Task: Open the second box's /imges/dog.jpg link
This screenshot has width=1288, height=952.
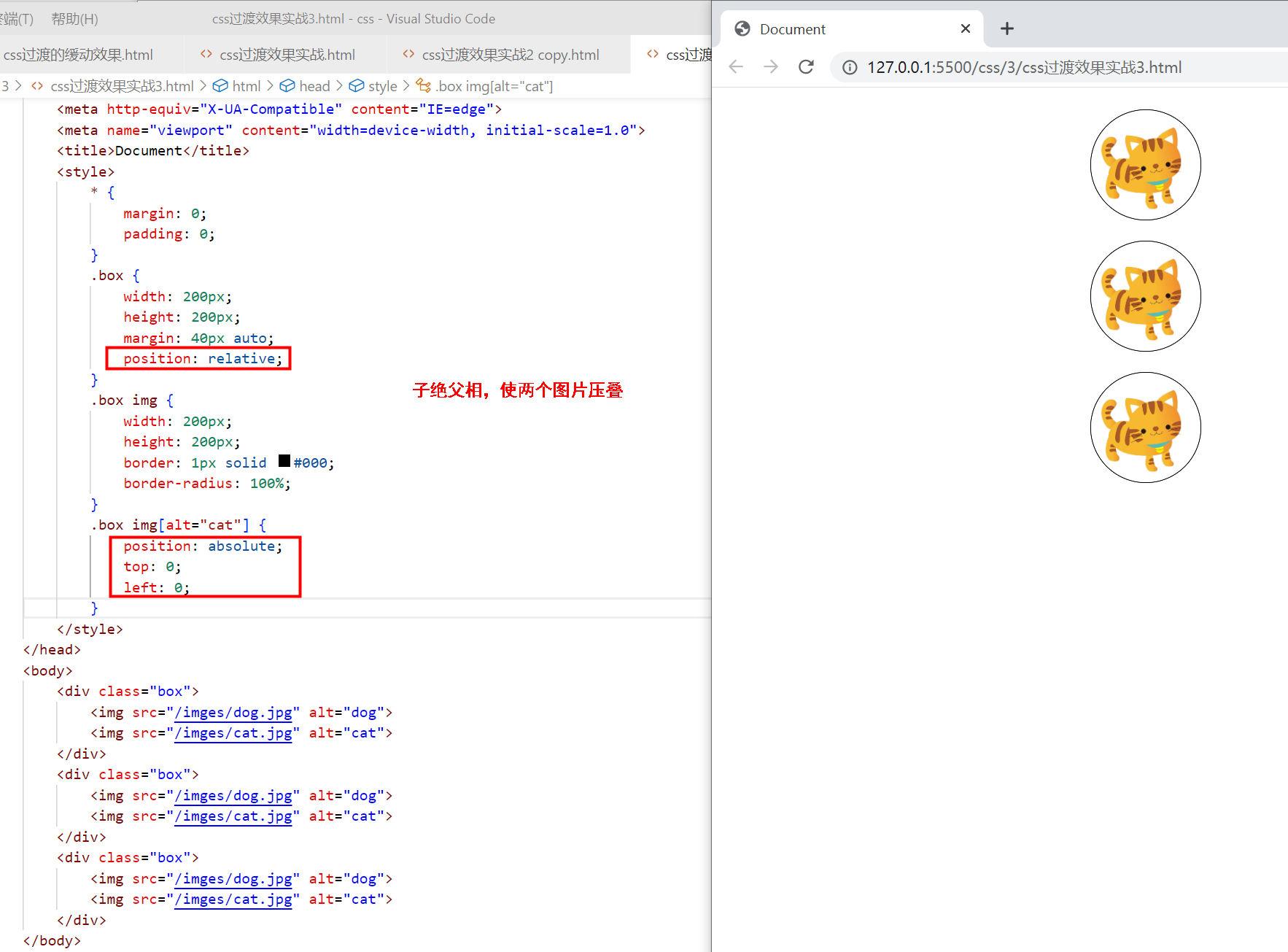Action: pos(233,796)
